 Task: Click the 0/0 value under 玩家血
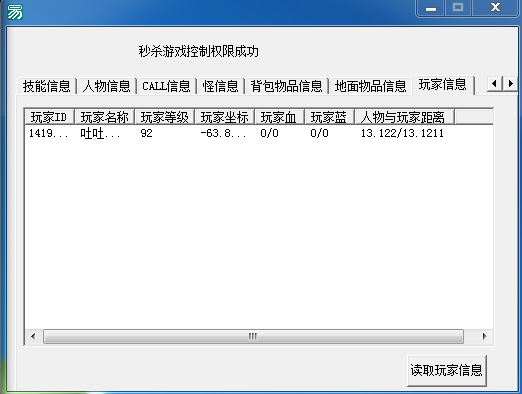point(269,133)
